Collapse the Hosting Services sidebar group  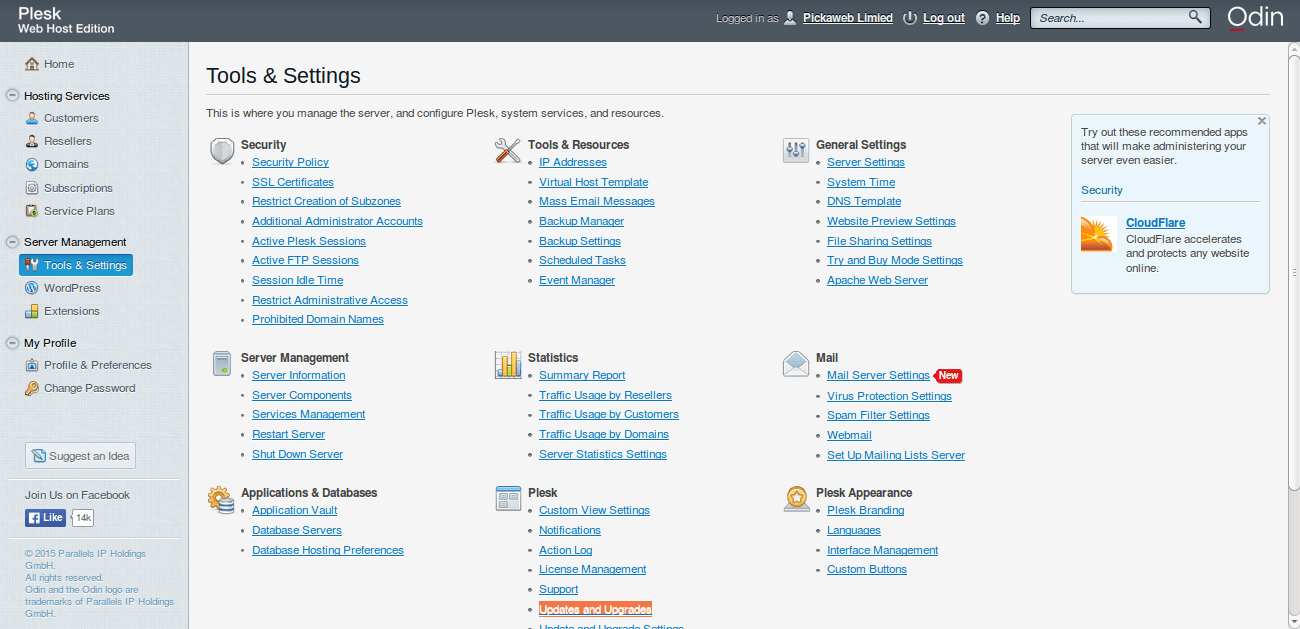(x=13, y=96)
